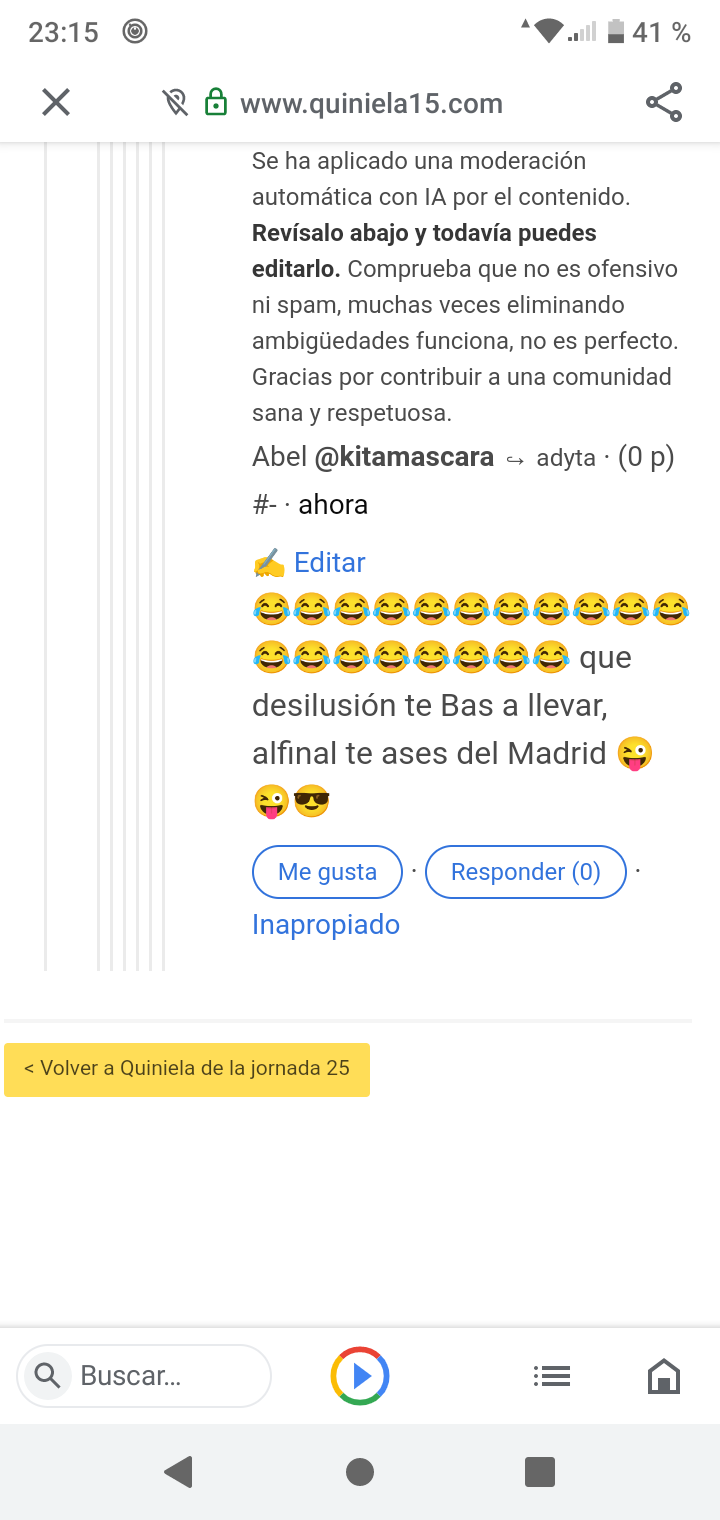Tap the crossed-out location icon
The width and height of the screenshot is (720, 1520).
[x=175, y=103]
